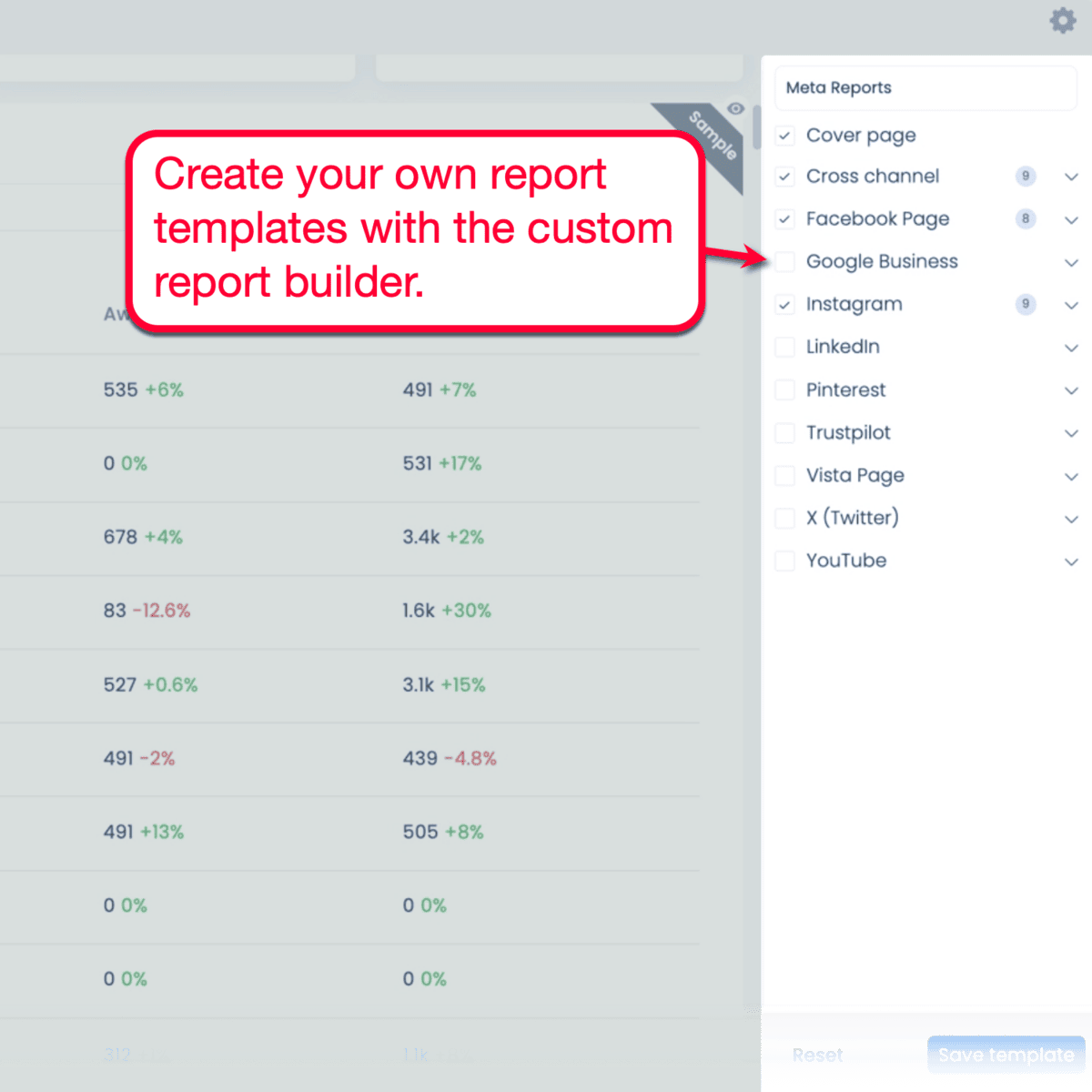
Task: Enable YouTube in the report list
Action: click(x=784, y=561)
